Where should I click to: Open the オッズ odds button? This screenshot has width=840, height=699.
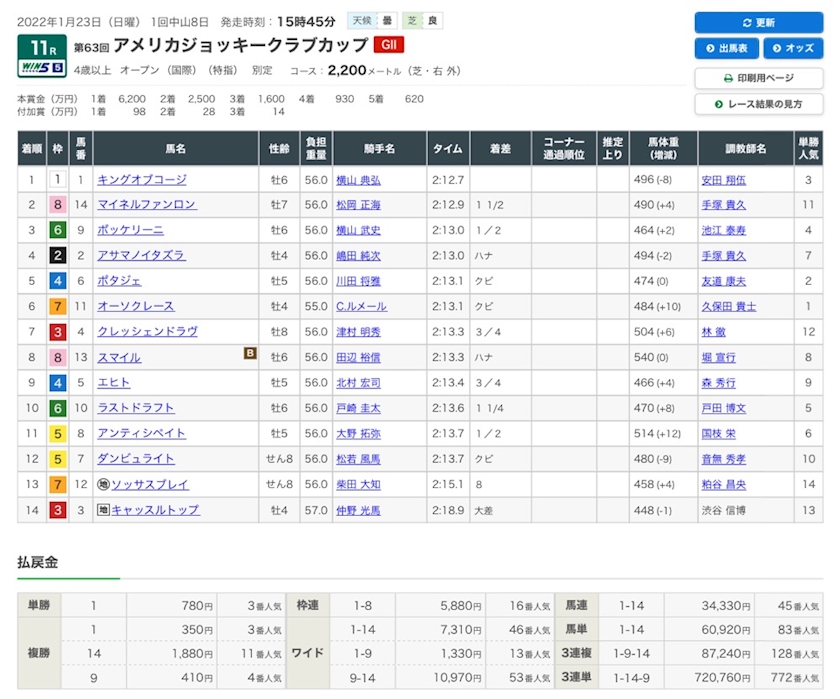coord(793,48)
